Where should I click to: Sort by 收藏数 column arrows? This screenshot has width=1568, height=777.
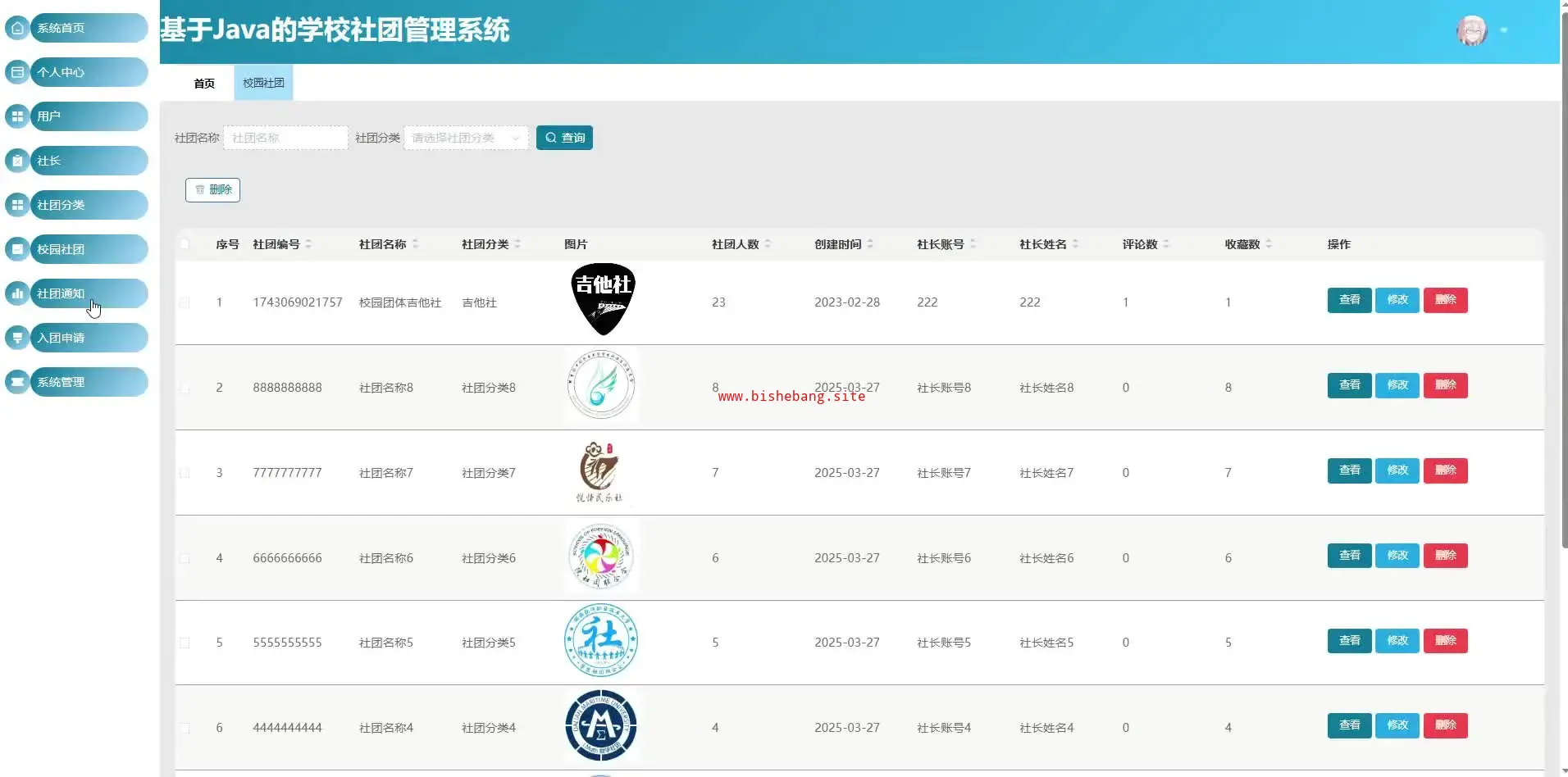click(x=1269, y=244)
